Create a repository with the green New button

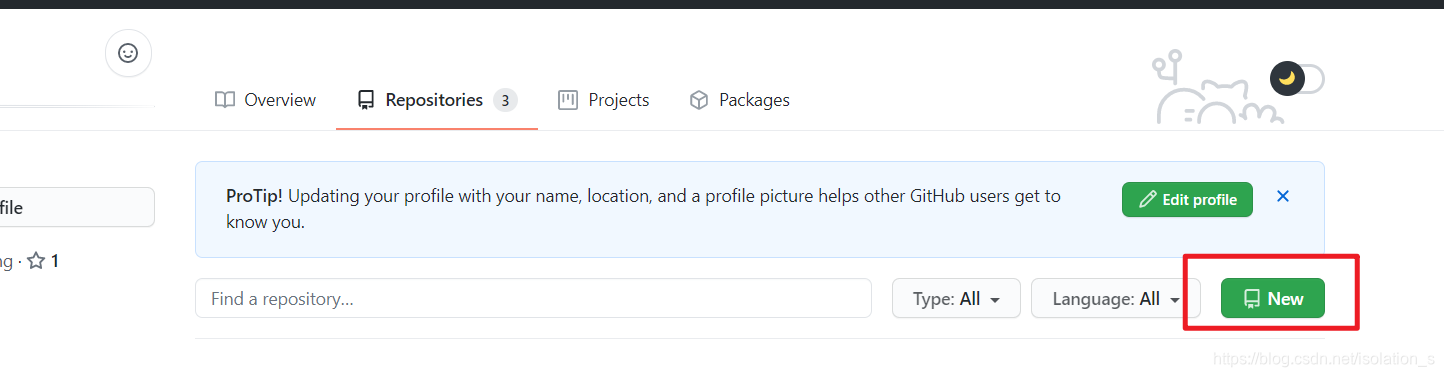(x=1272, y=298)
